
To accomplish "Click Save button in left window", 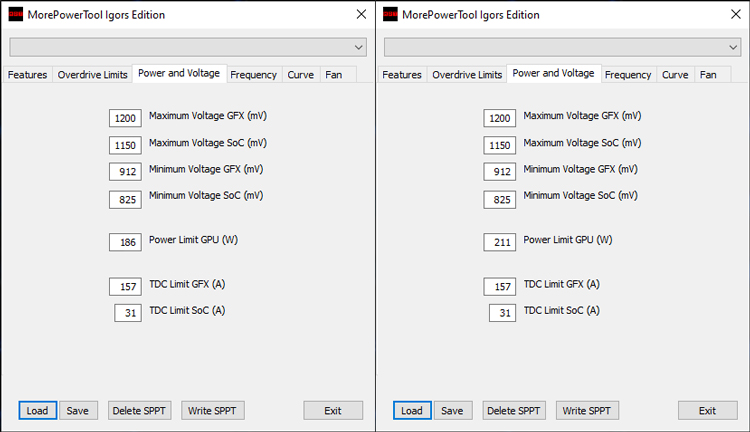I will (78, 410).
